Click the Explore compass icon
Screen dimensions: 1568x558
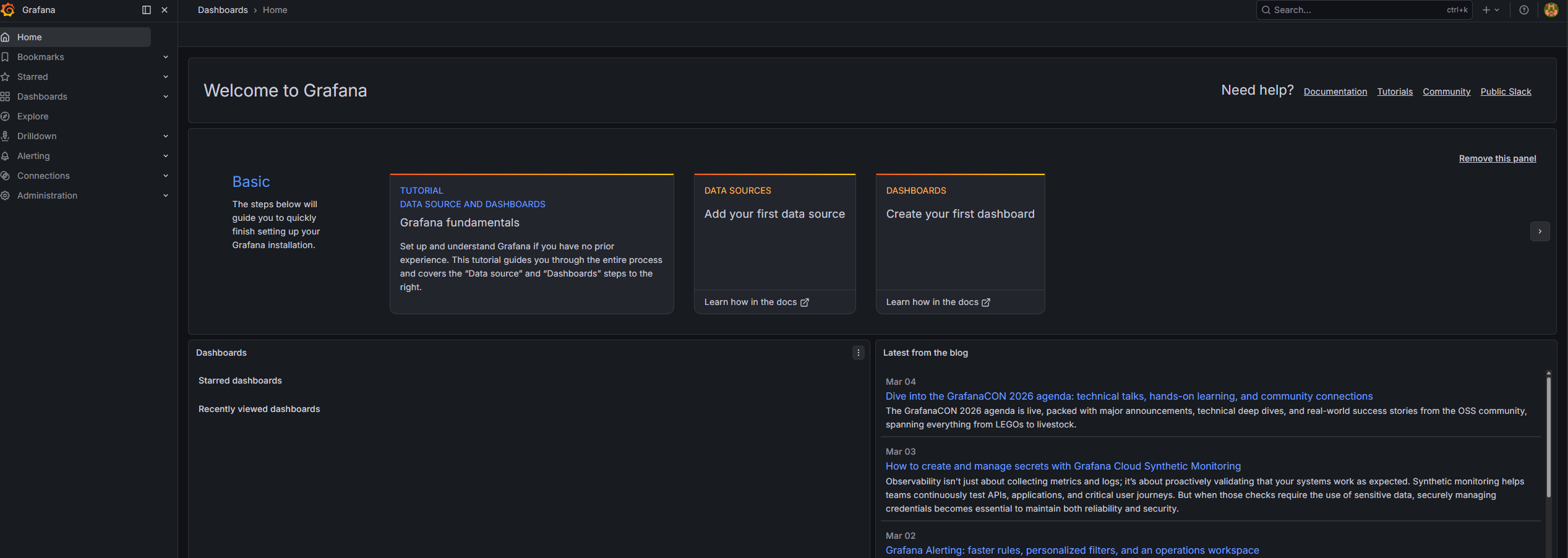point(5,116)
